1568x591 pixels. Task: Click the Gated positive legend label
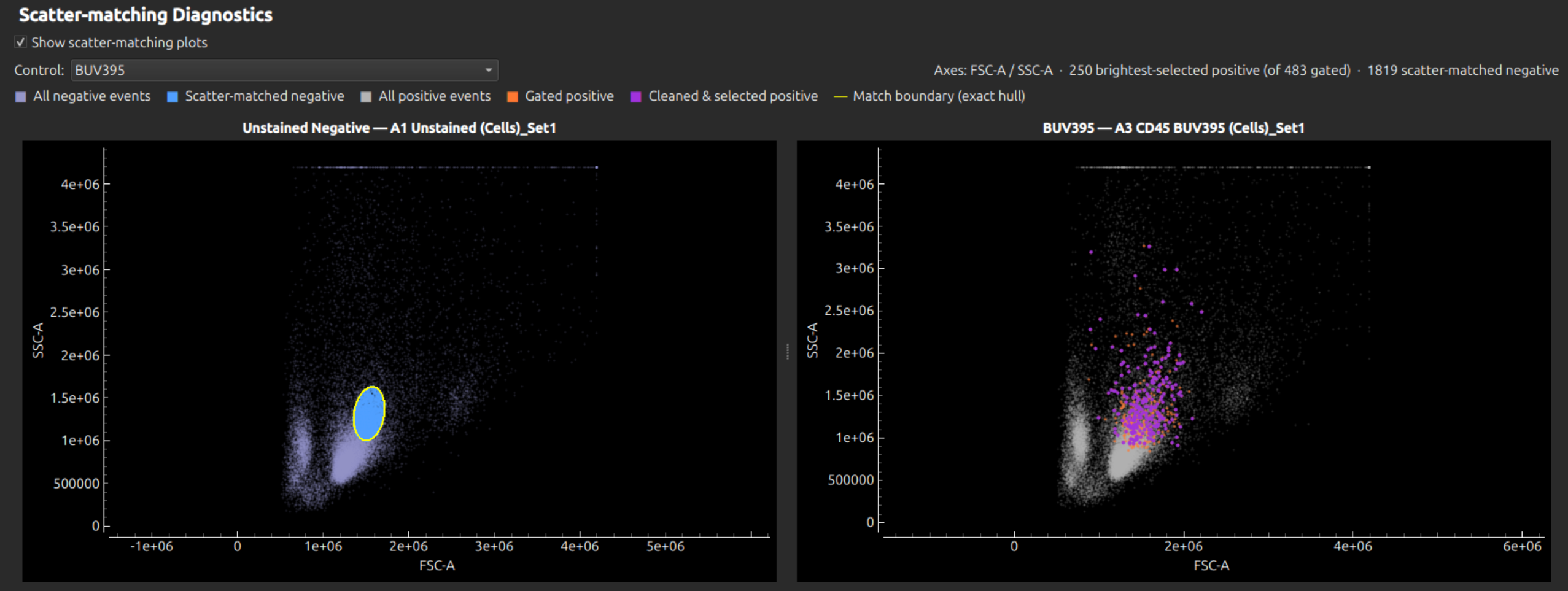coord(569,96)
